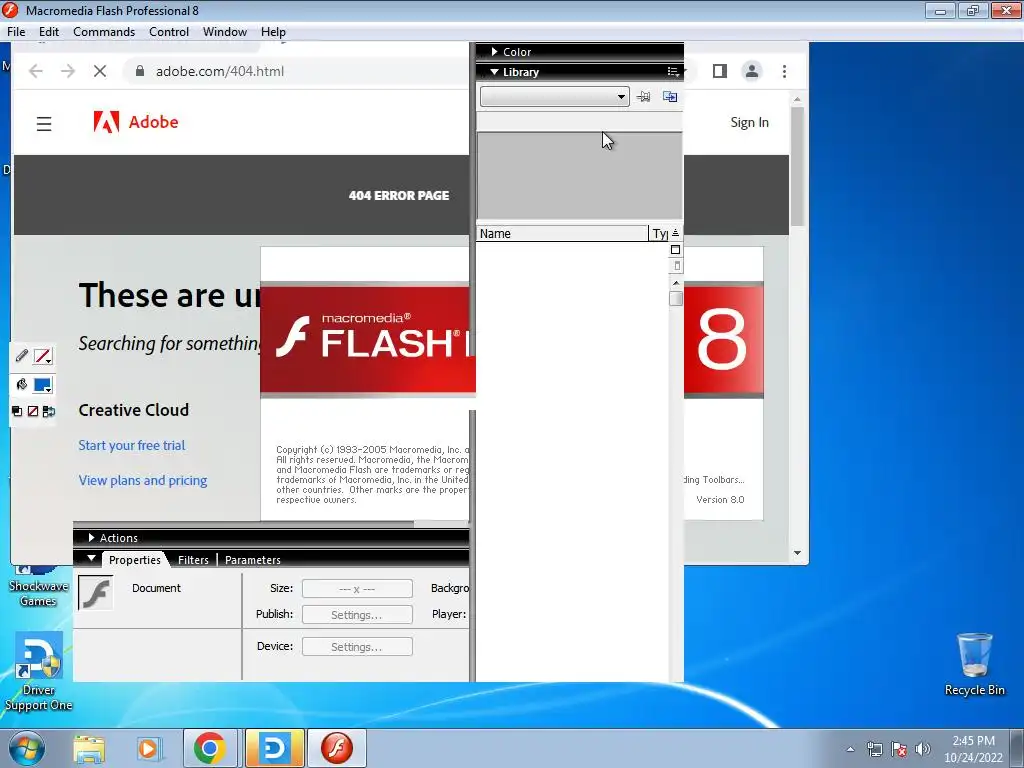The image size is (1024, 768).
Task: Open the Edit menu
Action: [49, 31]
